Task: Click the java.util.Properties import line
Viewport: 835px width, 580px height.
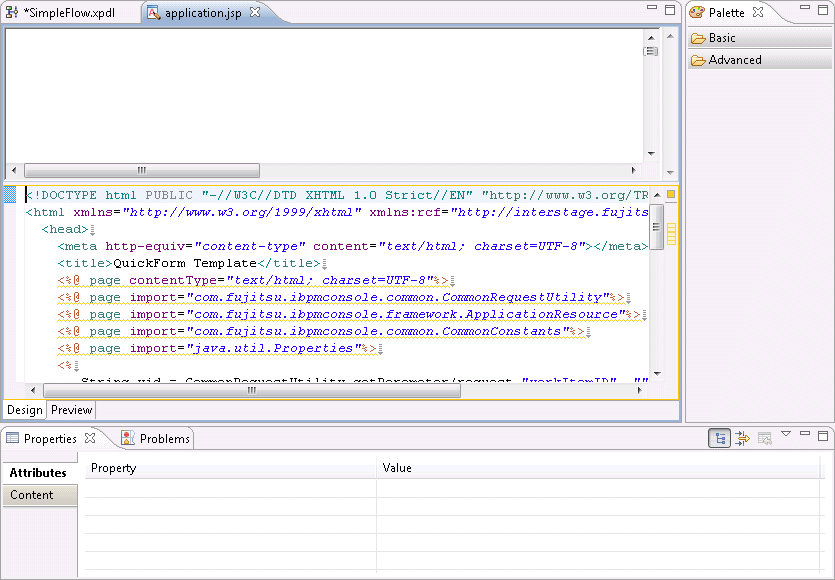Action: tap(217, 348)
